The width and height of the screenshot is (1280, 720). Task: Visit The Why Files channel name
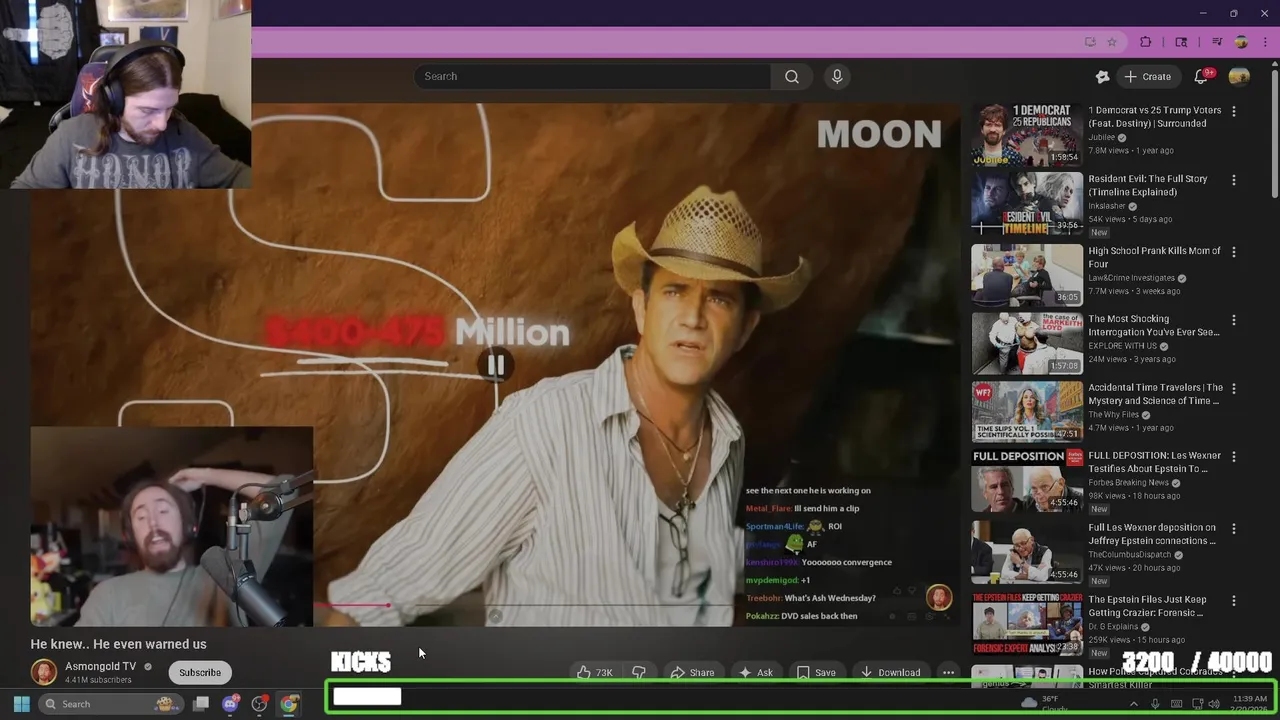1113,415
